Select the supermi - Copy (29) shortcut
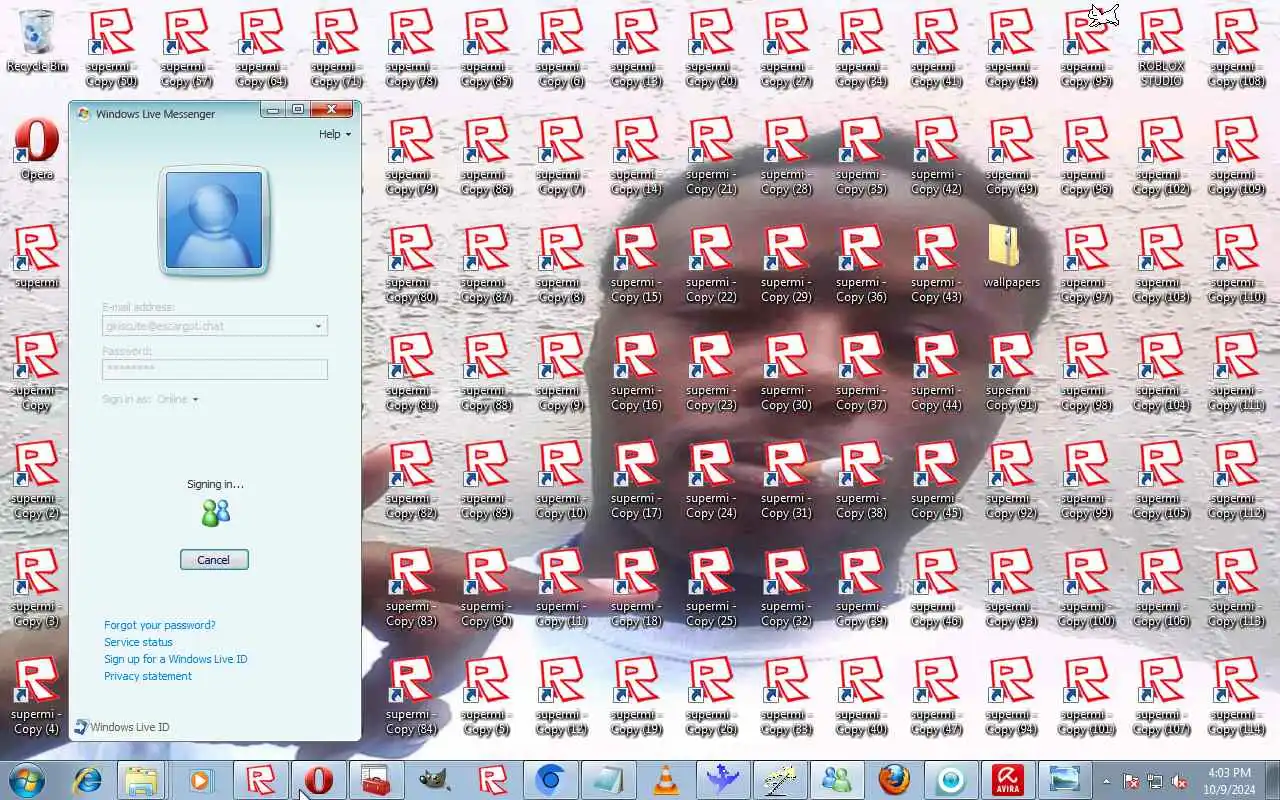 click(787, 263)
